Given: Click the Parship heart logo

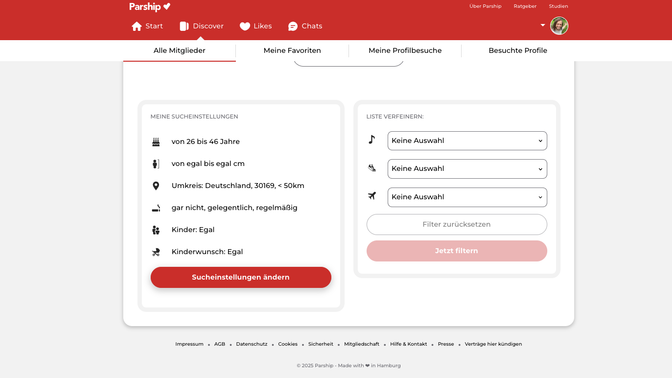Looking at the screenshot, I should [x=150, y=6].
